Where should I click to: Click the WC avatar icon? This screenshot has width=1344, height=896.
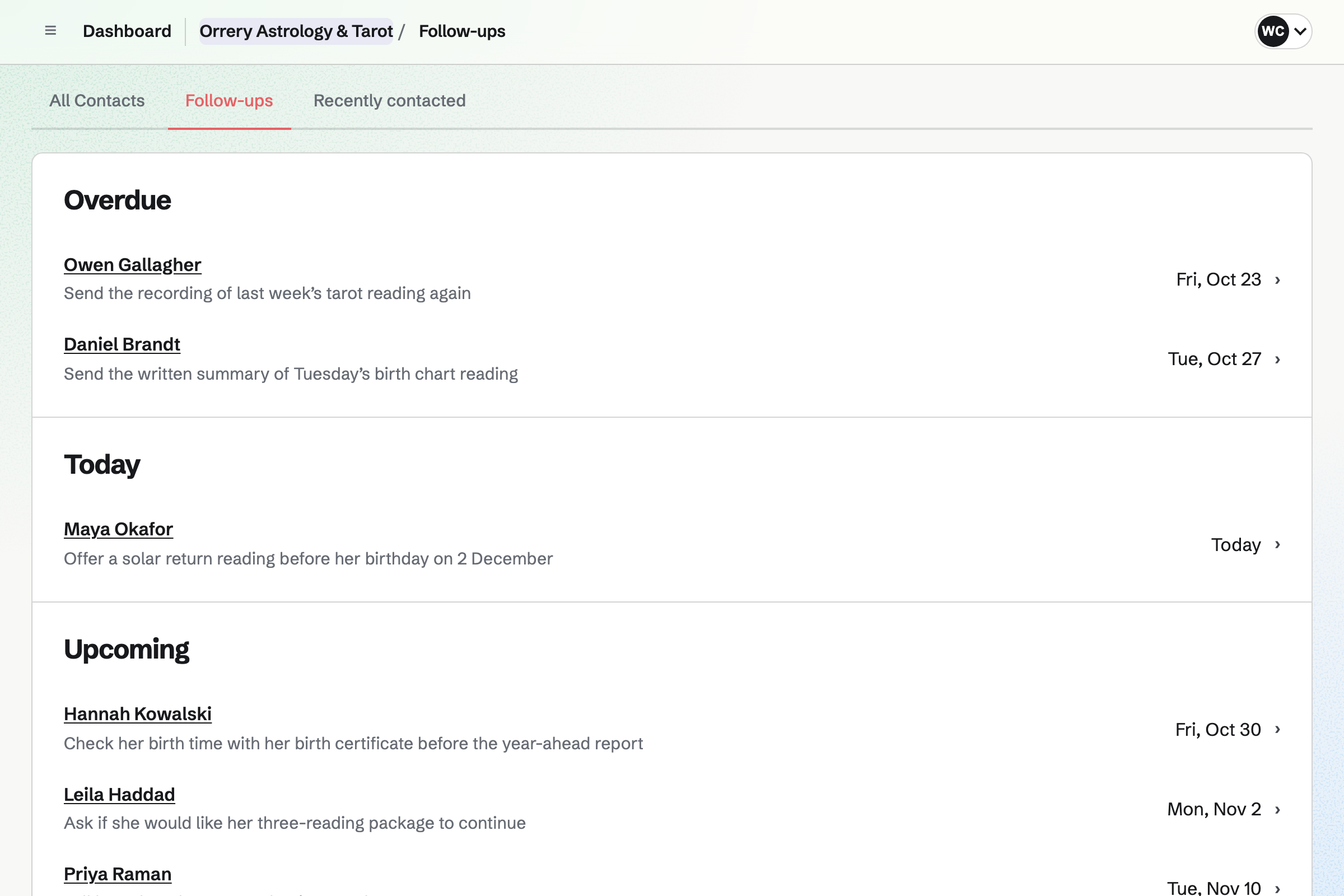tap(1272, 31)
